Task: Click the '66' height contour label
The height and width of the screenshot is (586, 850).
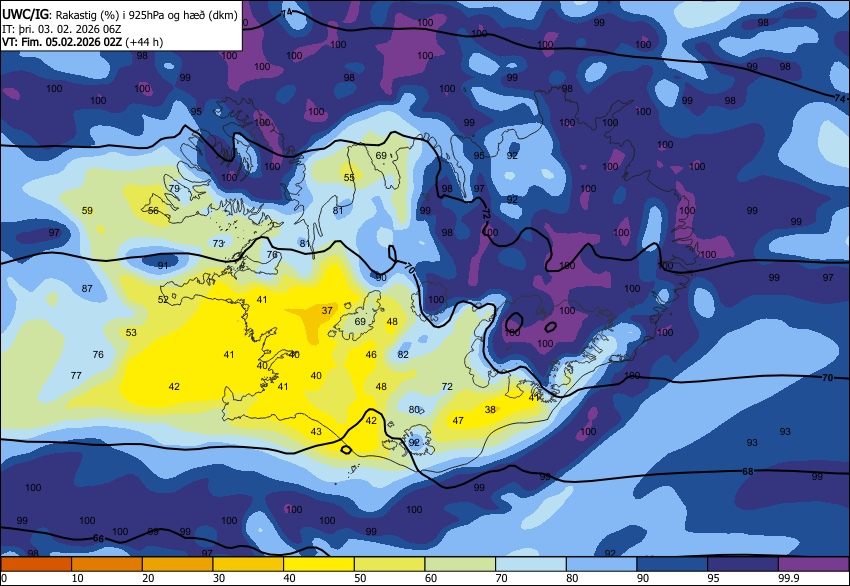Action: tap(98, 538)
